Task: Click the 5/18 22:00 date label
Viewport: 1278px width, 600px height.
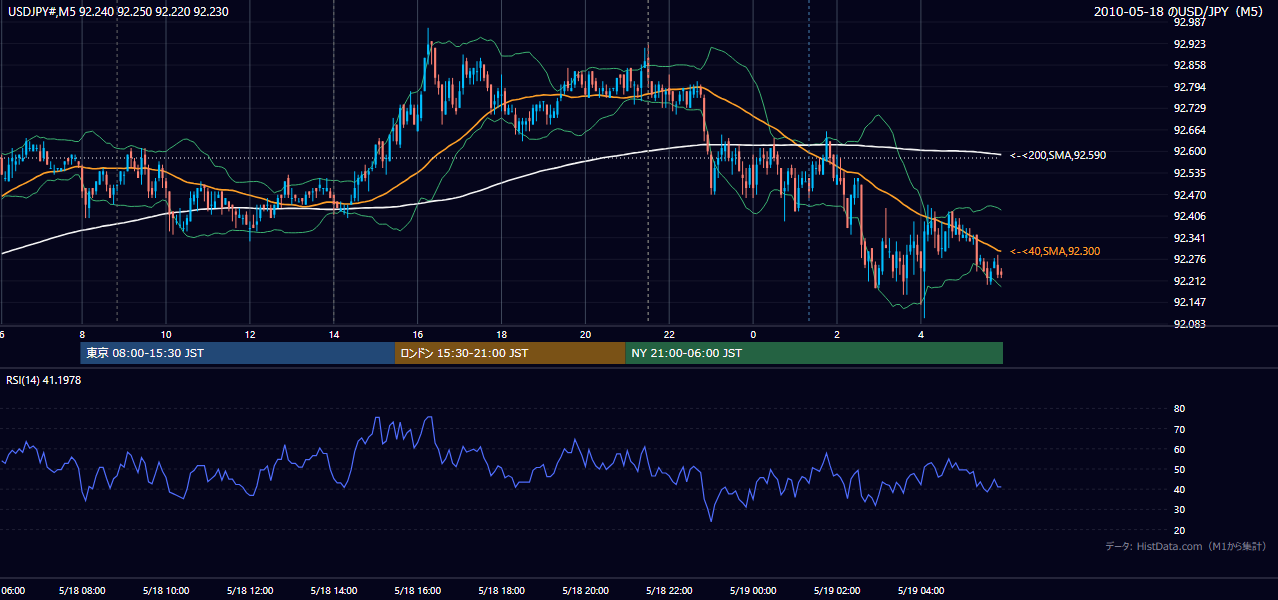Action: tap(670, 590)
